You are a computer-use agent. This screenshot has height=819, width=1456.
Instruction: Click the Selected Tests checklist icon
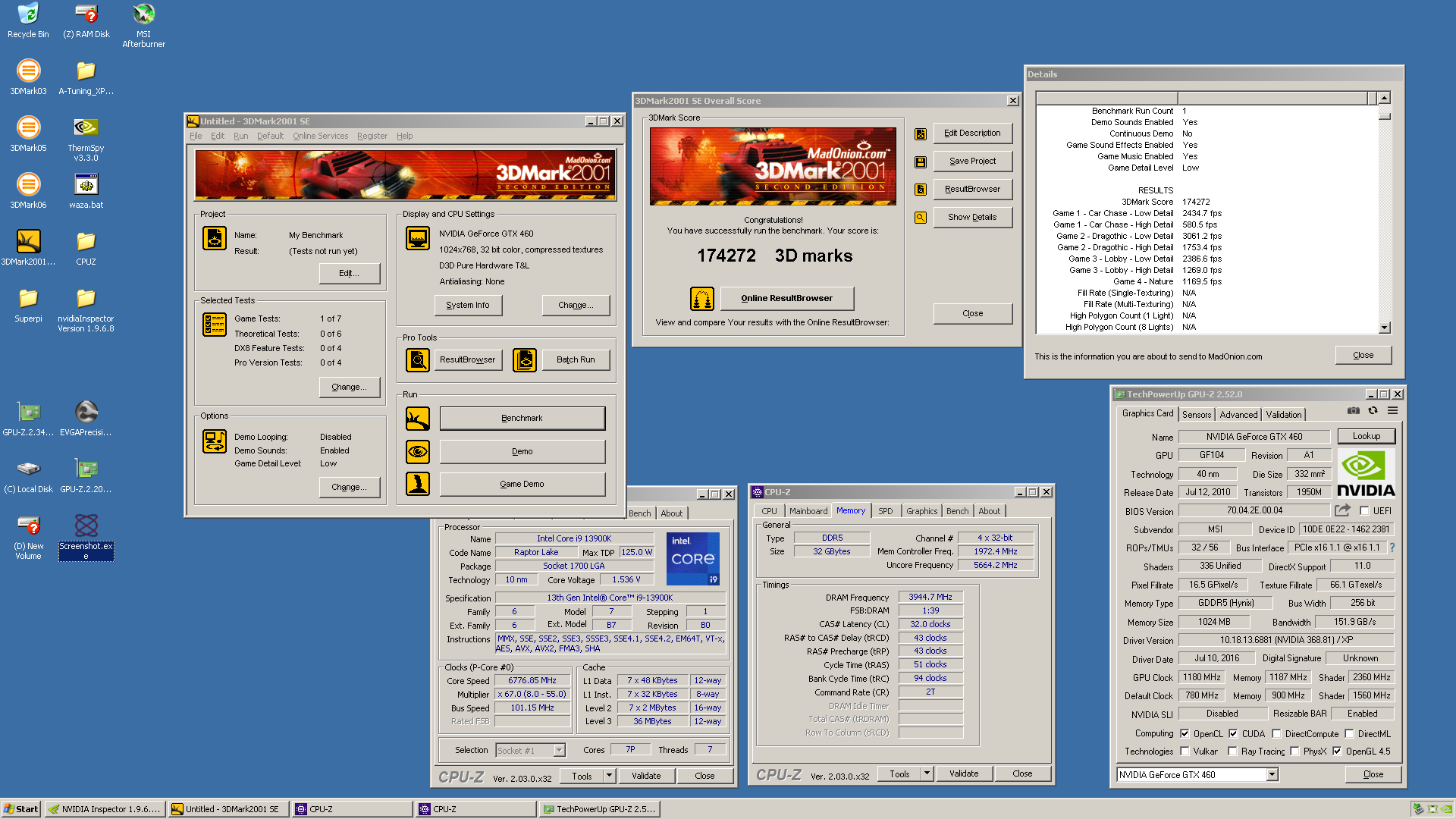pyautogui.click(x=215, y=325)
